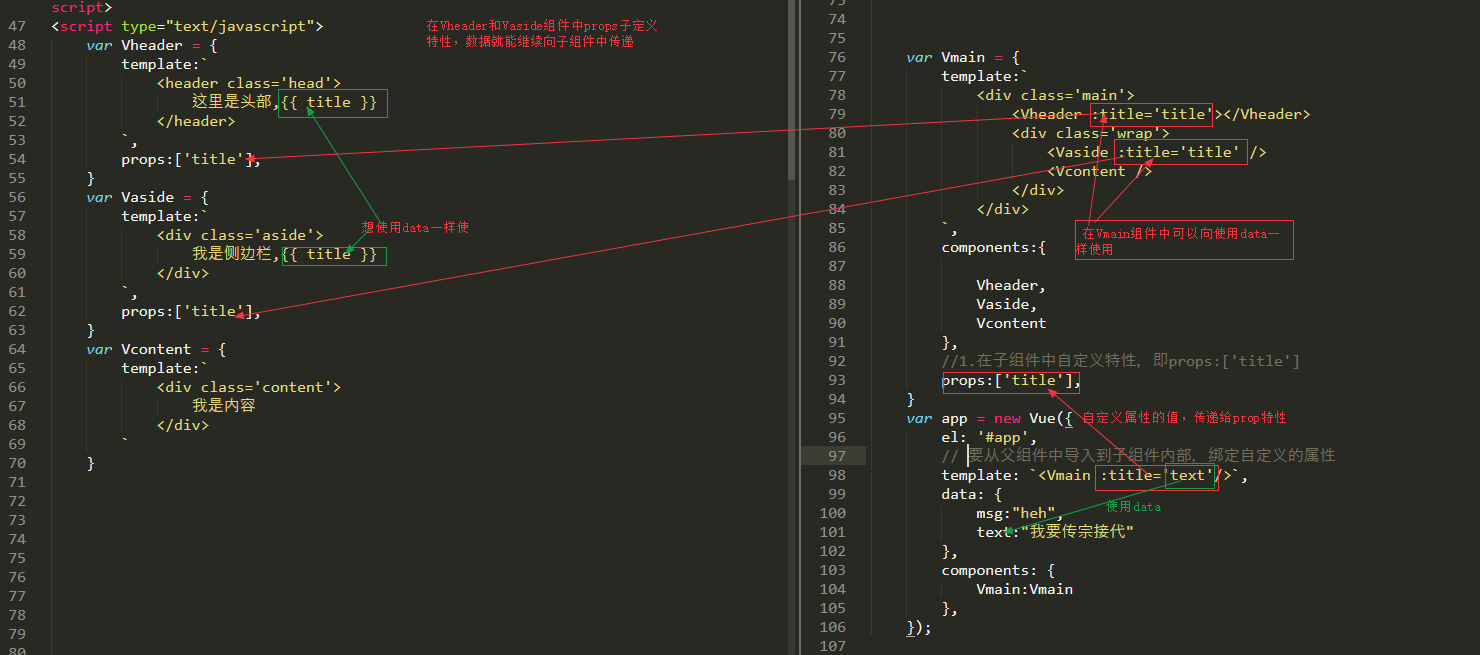Click the <div class='wrap'> tag

[x=1091, y=133]
